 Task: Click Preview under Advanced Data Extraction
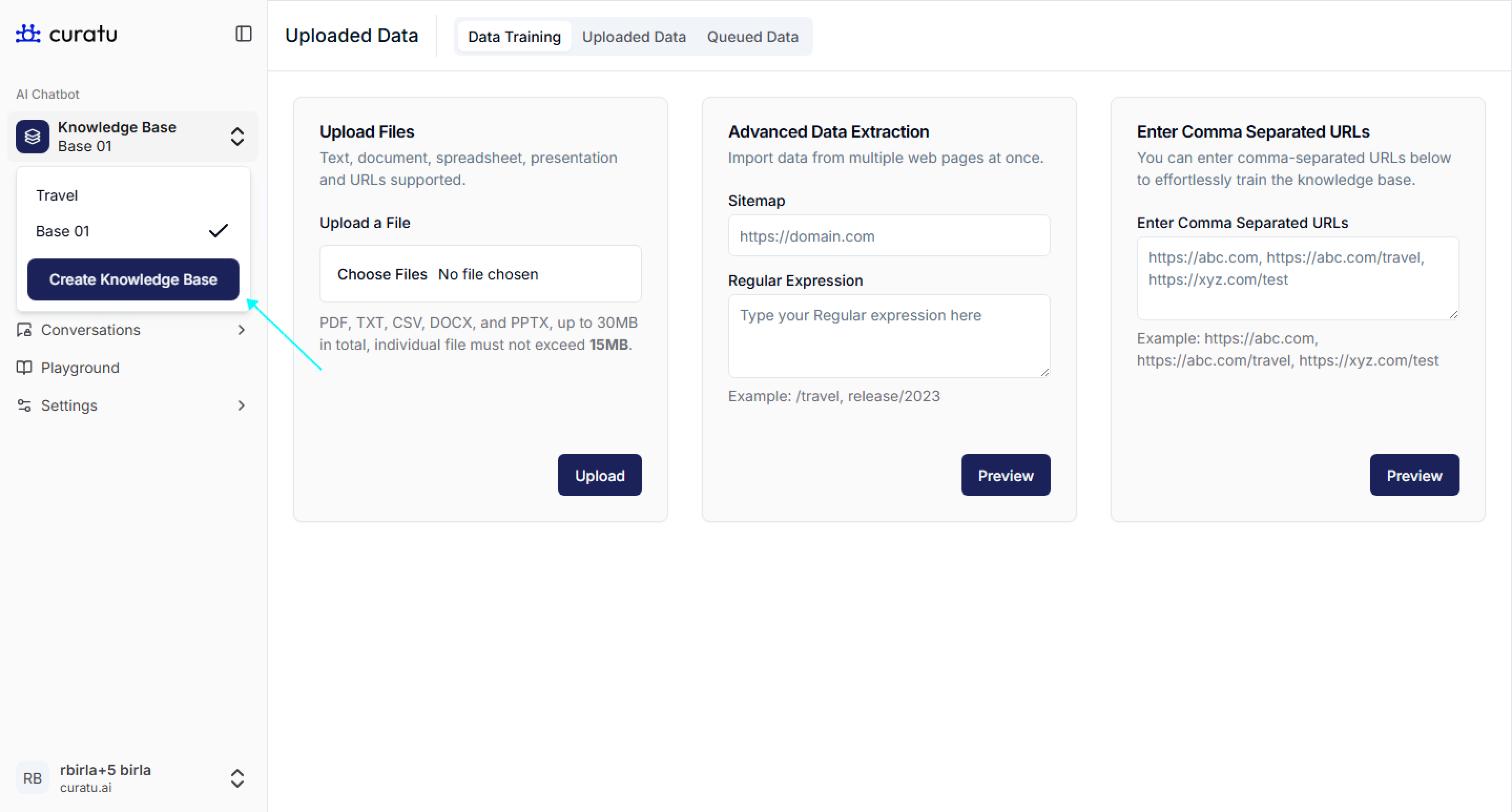[x=1005, y=475]
